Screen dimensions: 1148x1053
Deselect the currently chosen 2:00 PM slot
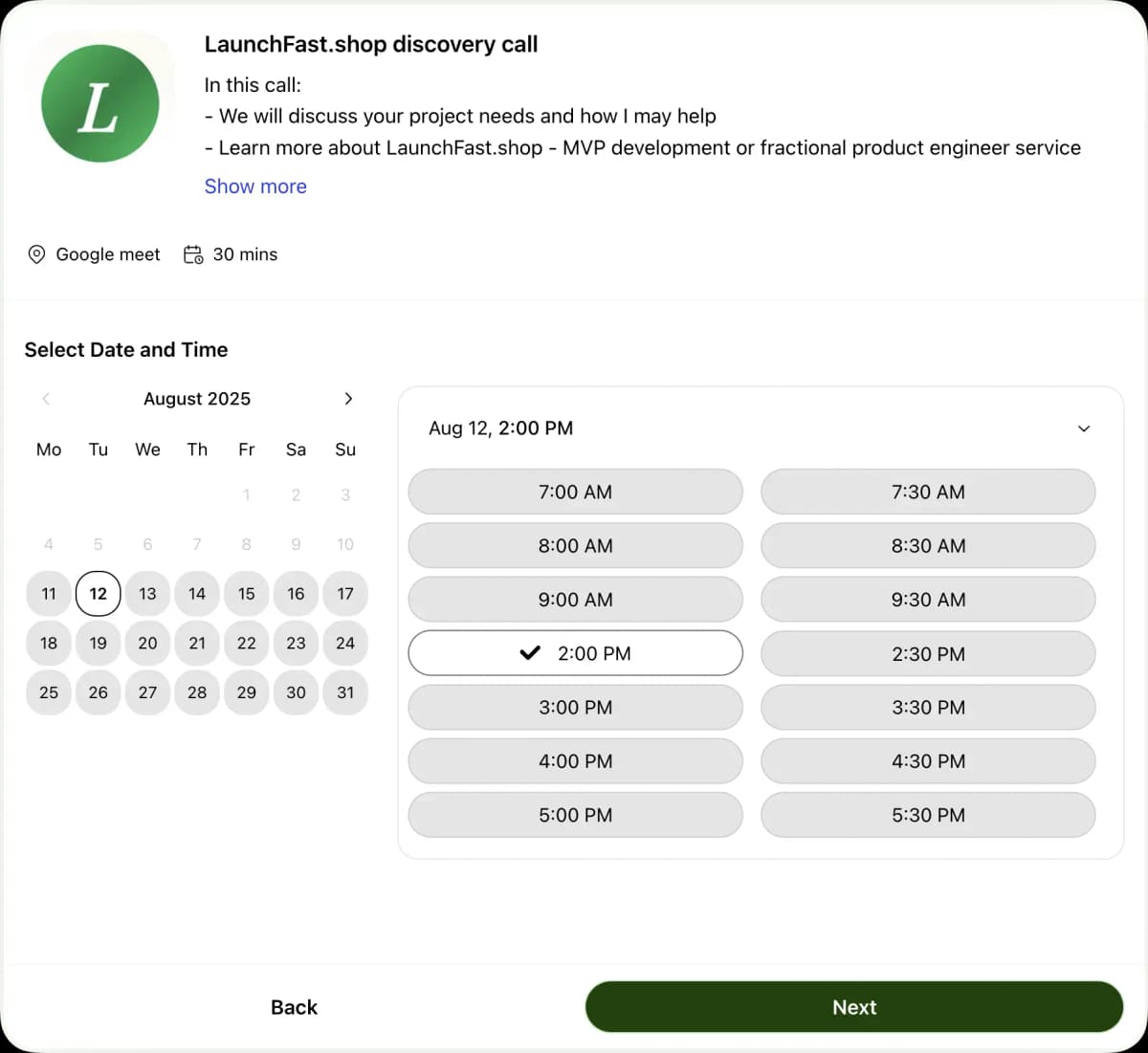575,653
